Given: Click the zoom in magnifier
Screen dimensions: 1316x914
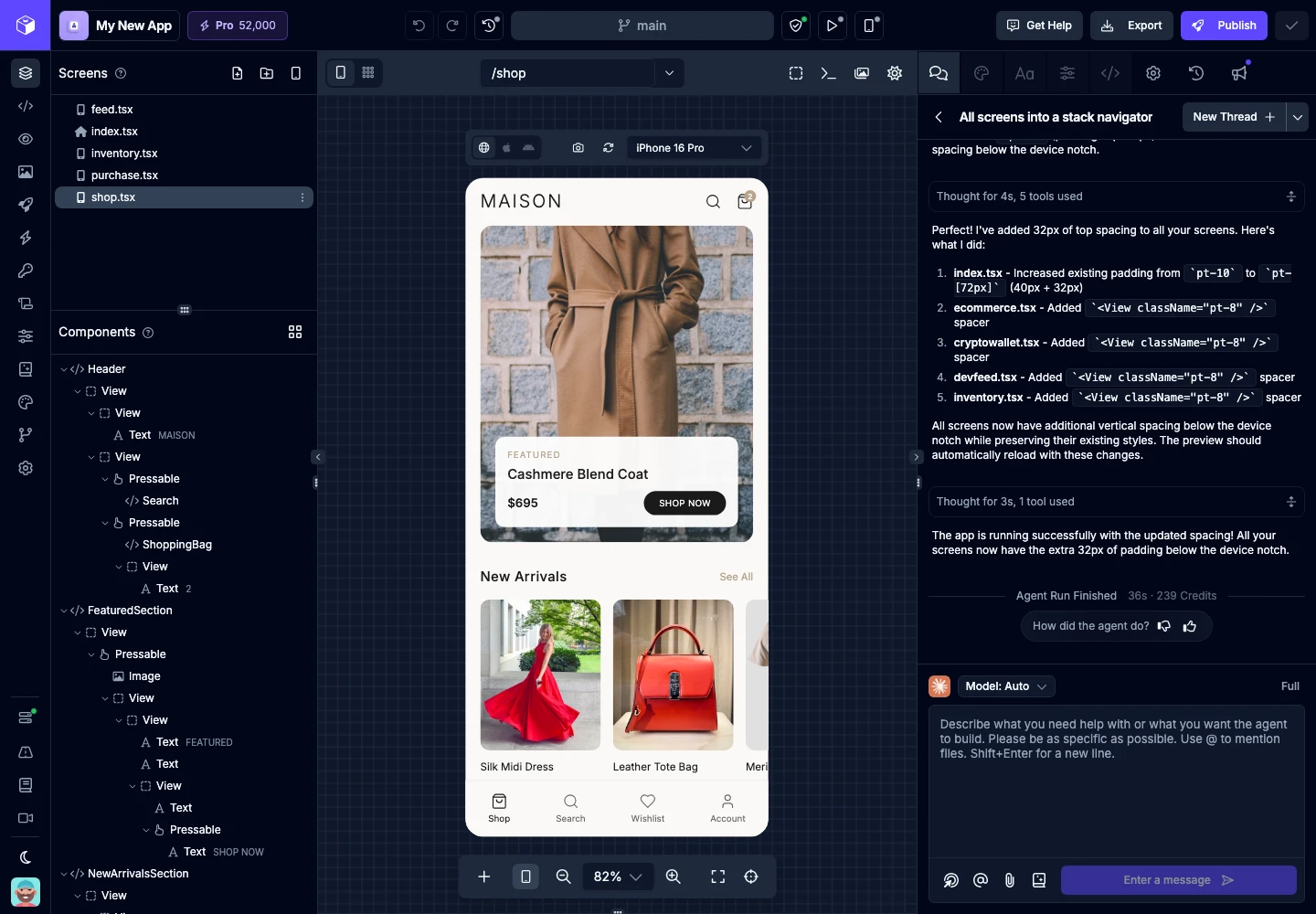Looking at the screenshot, I should tap(674, 877).
